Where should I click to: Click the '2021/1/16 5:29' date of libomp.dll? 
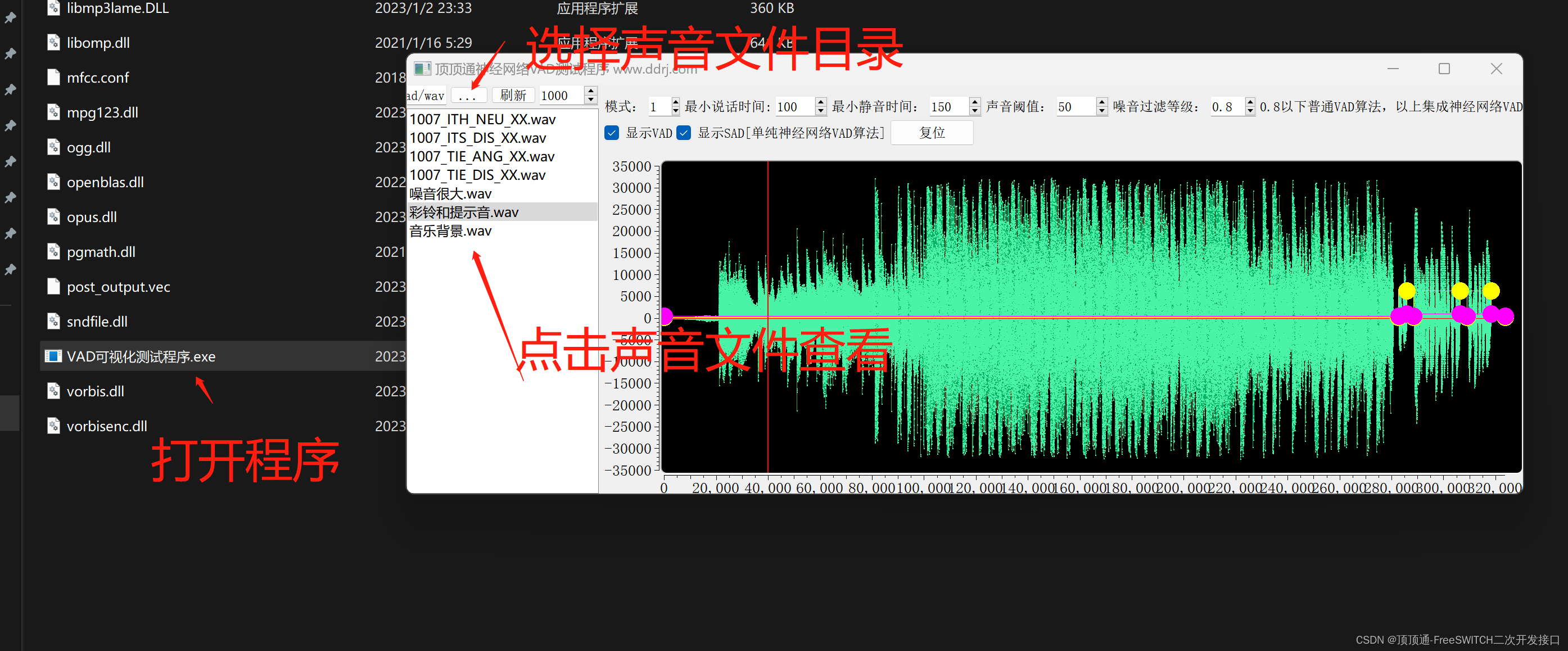click(423, 43)
